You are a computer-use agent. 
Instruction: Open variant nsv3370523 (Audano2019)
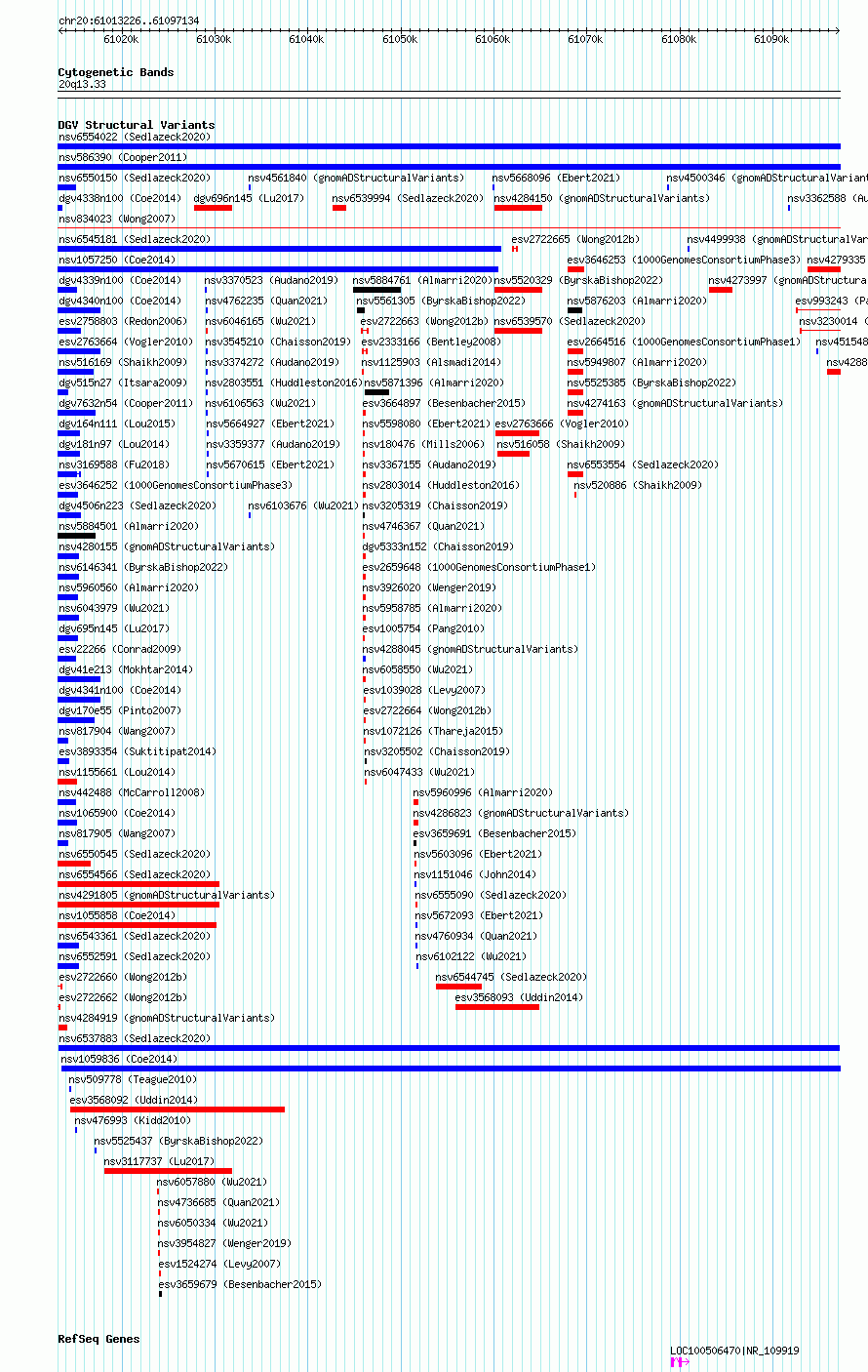coord(272,280)
